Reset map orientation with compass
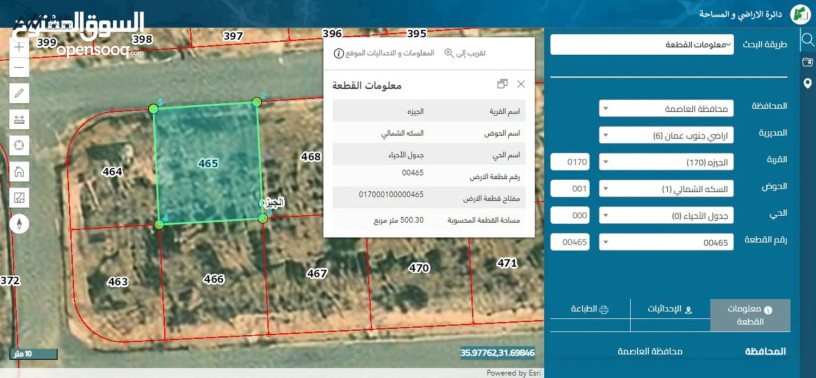The height and width of the screenshot is (378, 816). [x=19, y=224]
